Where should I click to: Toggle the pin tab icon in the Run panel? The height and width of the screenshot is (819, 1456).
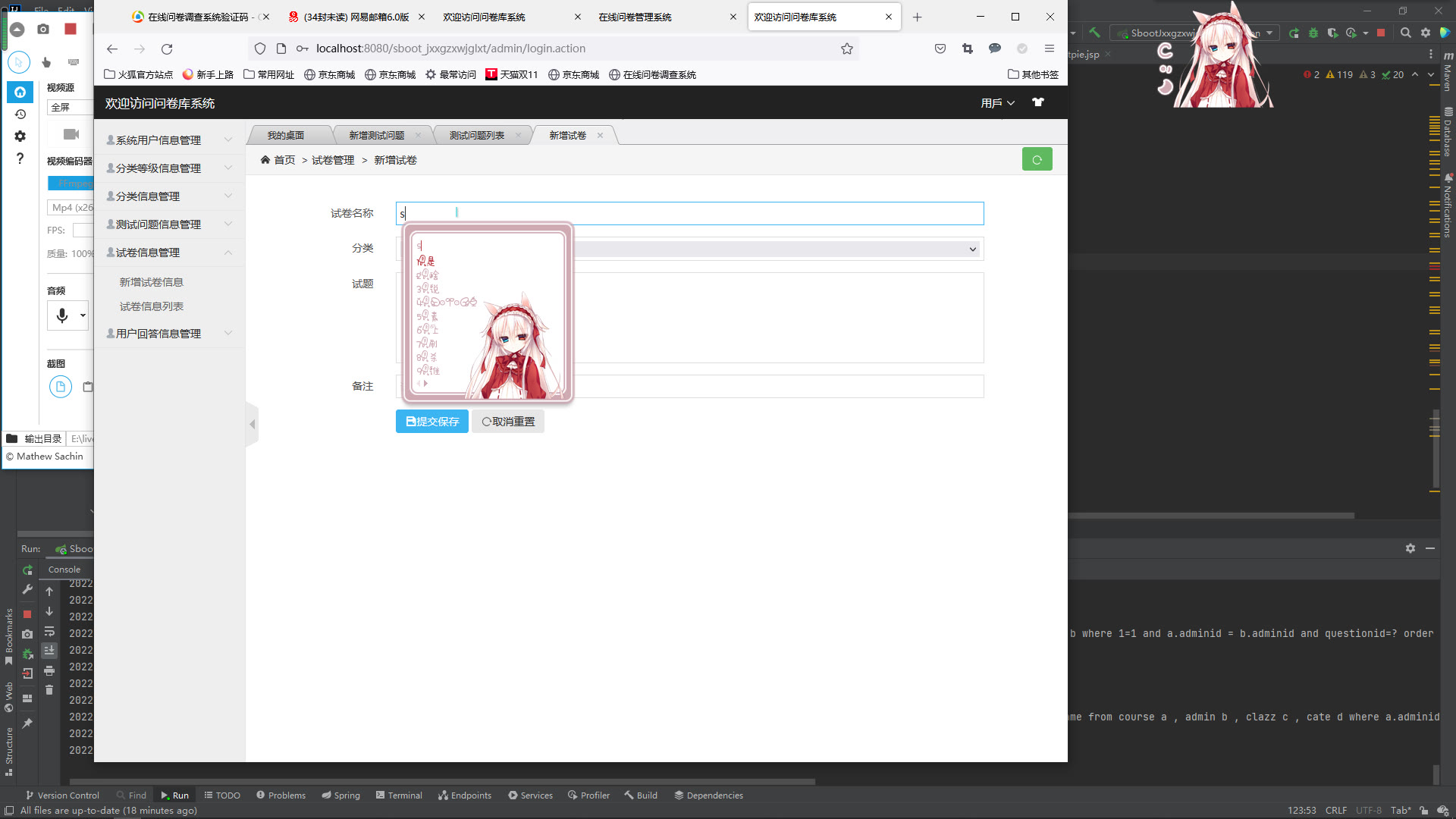coord(27,723)
